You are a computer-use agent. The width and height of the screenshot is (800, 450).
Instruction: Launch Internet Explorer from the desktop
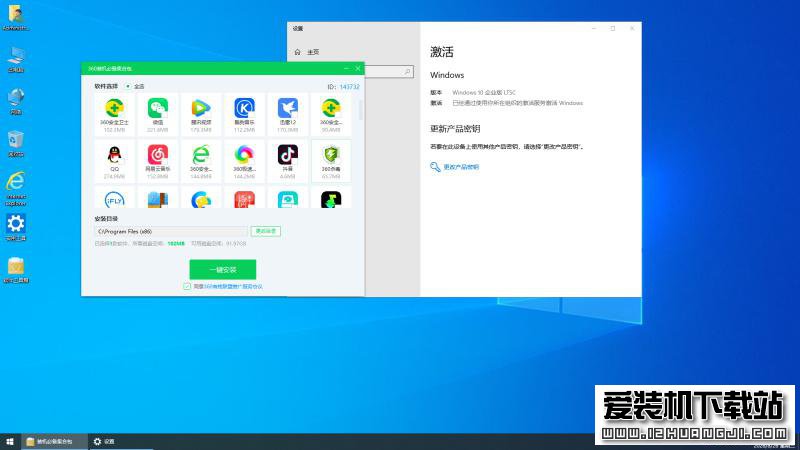point(16,189)
